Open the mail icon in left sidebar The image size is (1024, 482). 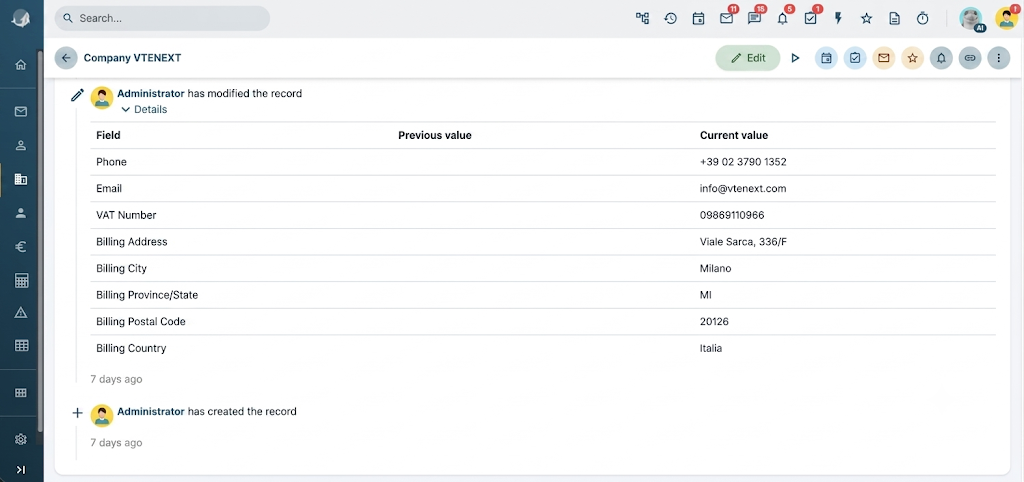click(21, 112)
